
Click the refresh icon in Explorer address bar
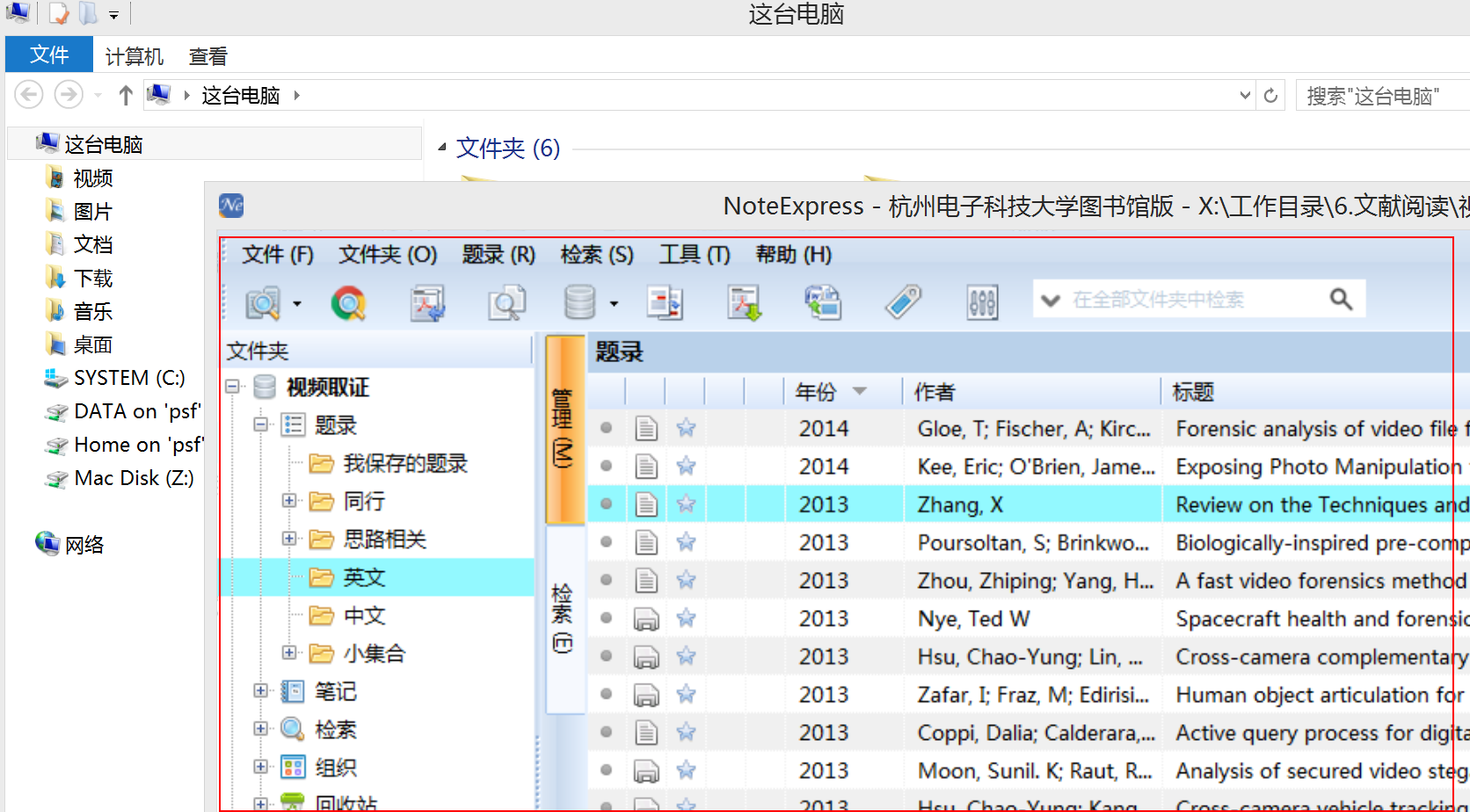1270,95
